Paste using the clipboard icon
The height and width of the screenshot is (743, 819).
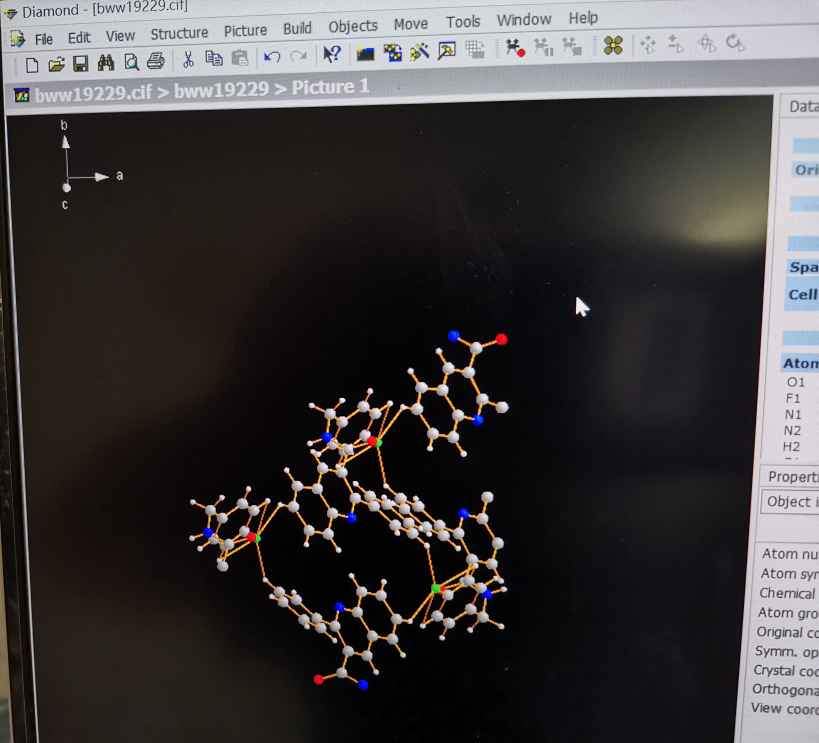click(x=239, y=57)
